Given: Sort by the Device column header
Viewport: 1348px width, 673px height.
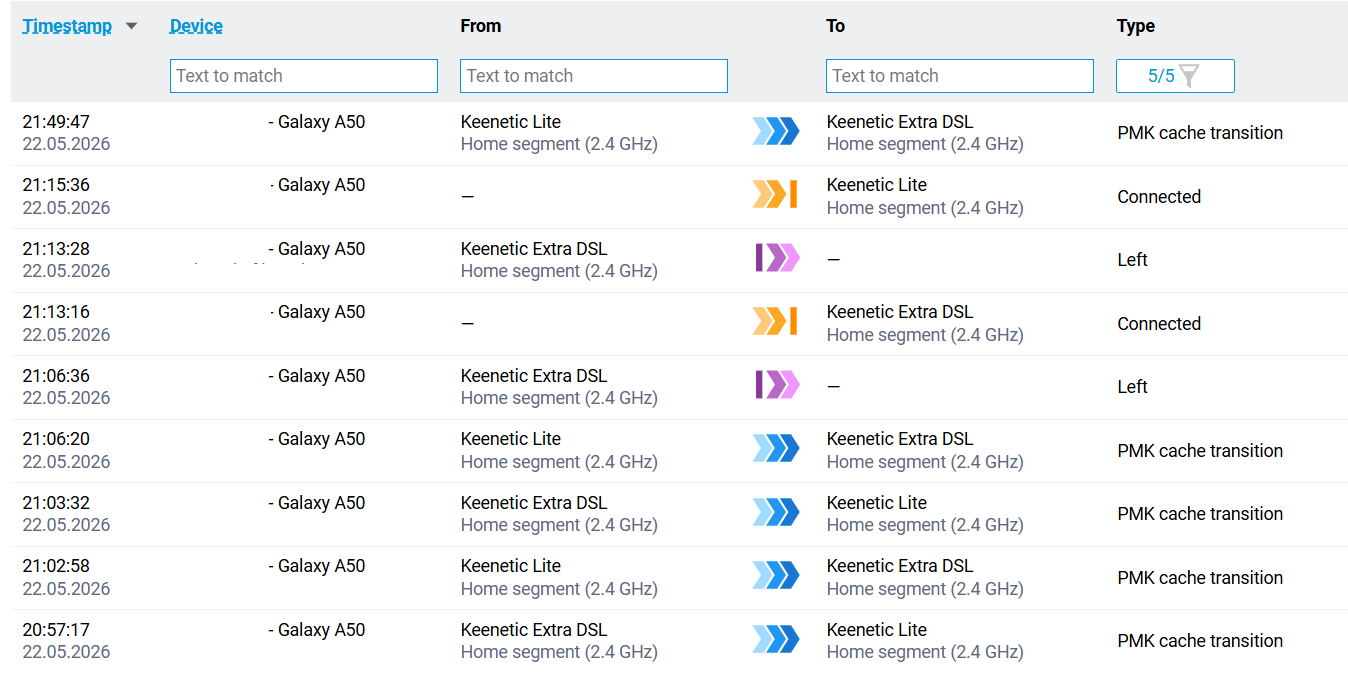Looking at the screenshot, I should tap(196, 26).
